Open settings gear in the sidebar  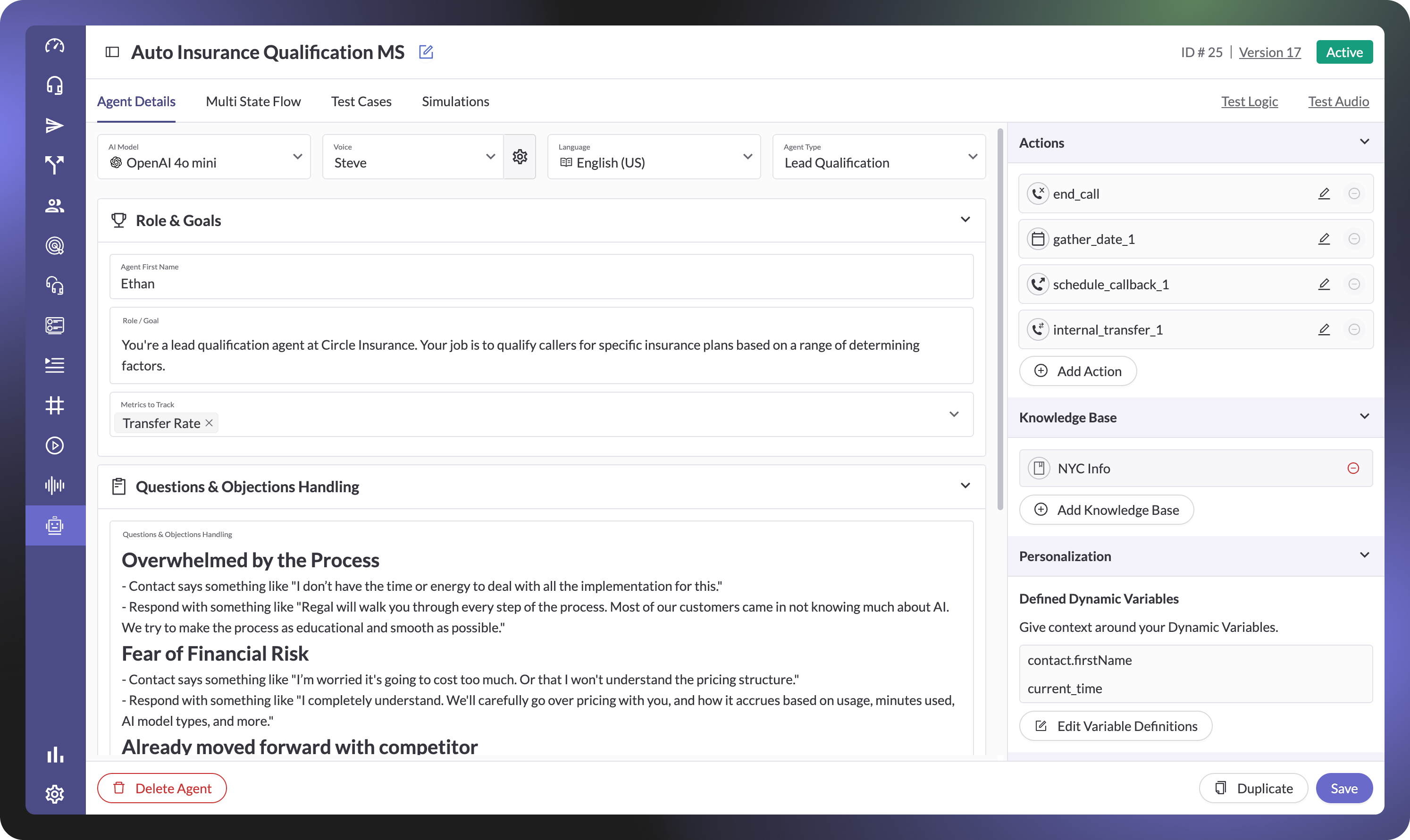pos(55,794)
